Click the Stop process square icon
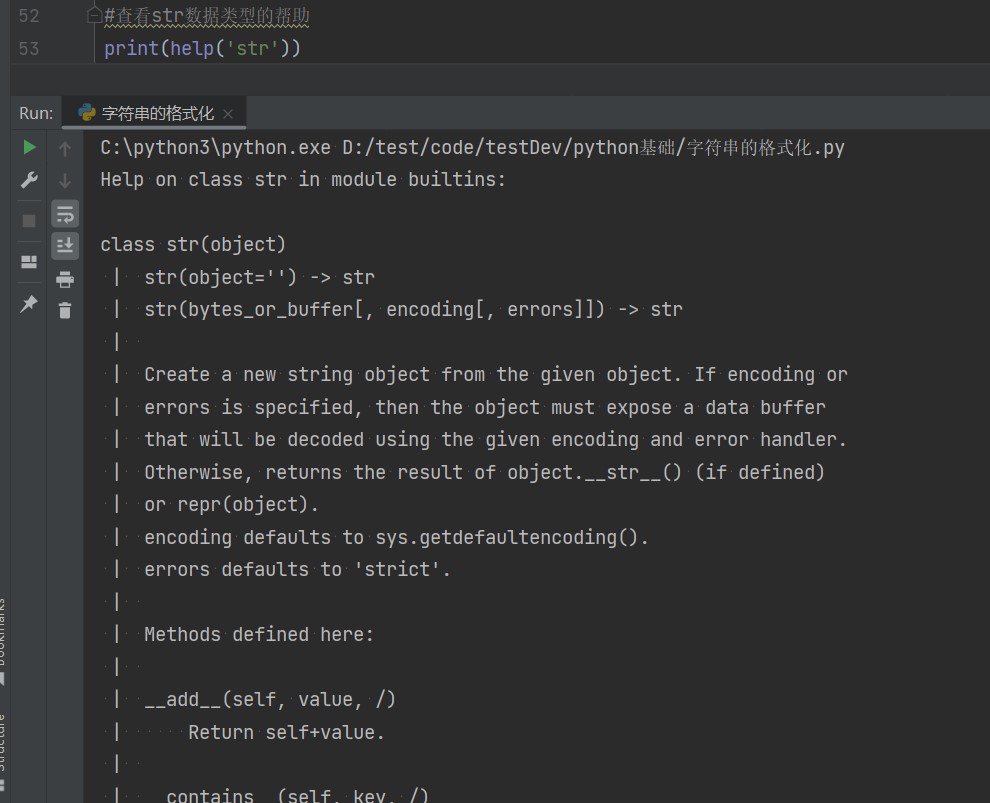990x803 pixels. coord(29,221)
